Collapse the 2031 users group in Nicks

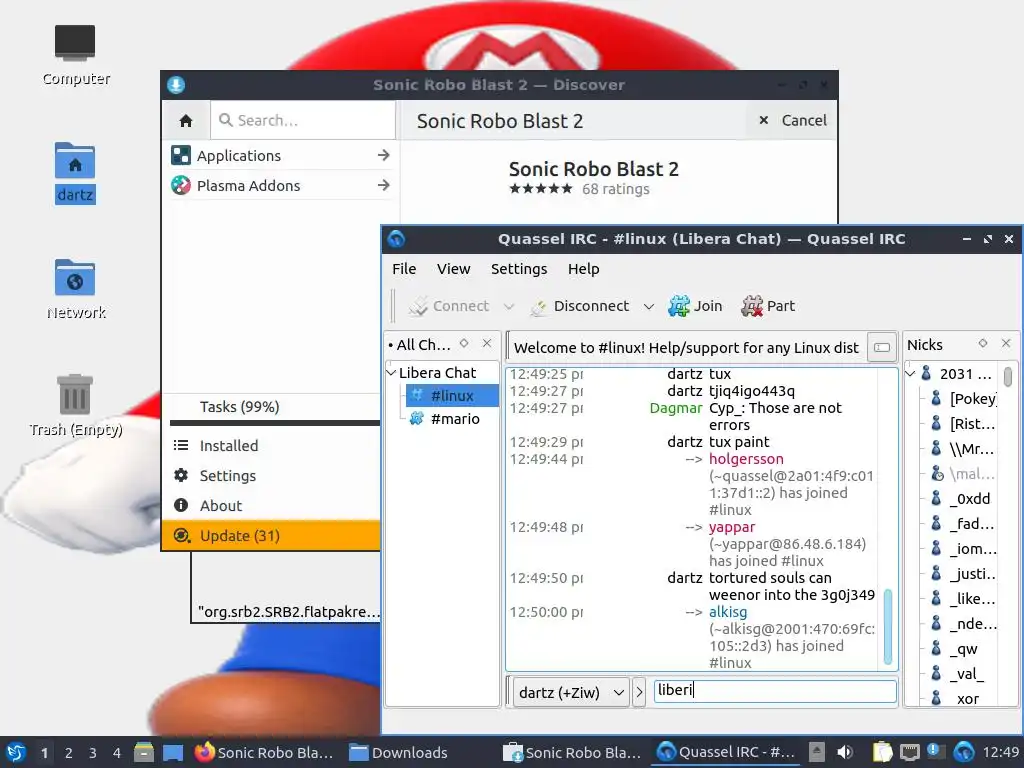tap(910, 374)
